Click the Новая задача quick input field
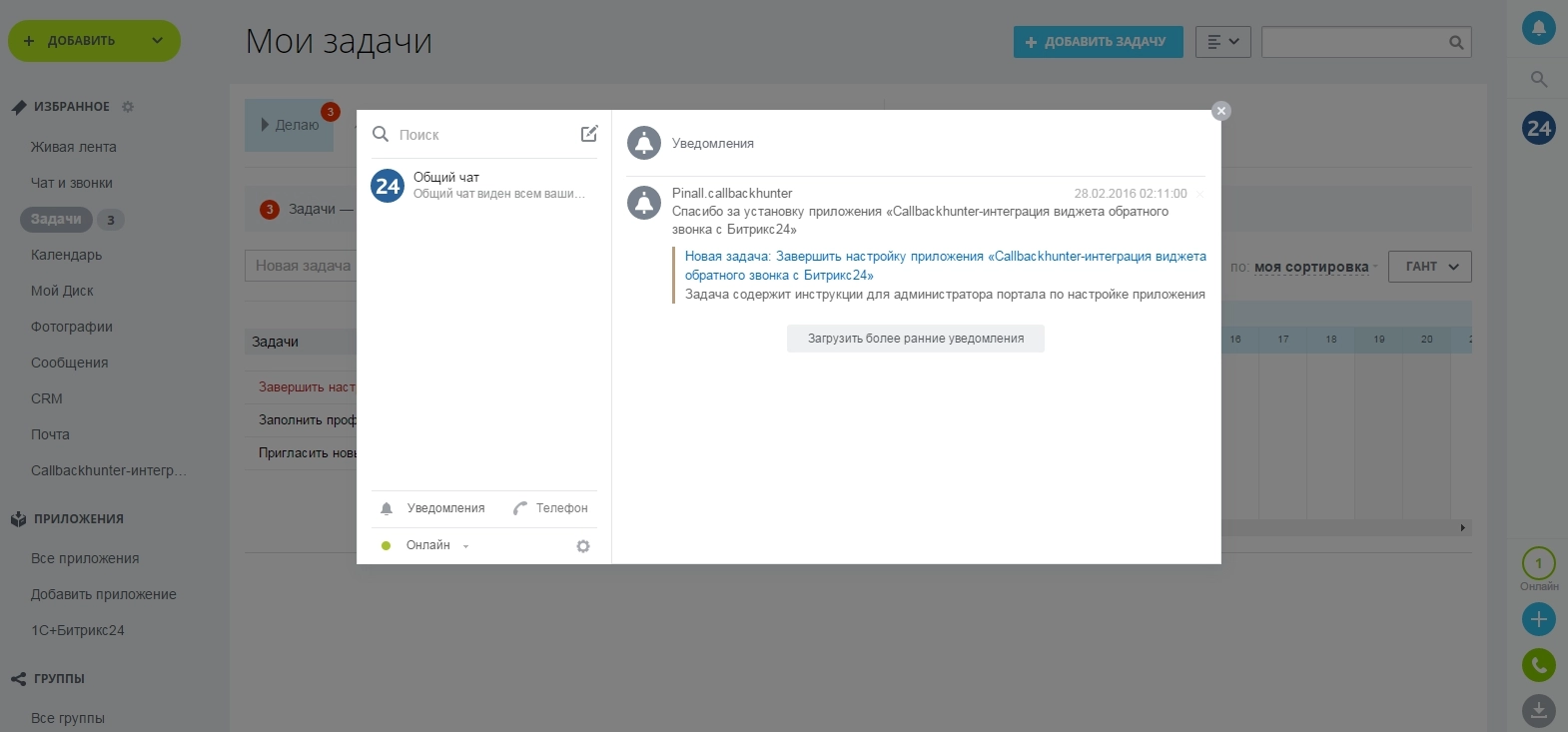1568x732 pixels. tap(301, 266)
